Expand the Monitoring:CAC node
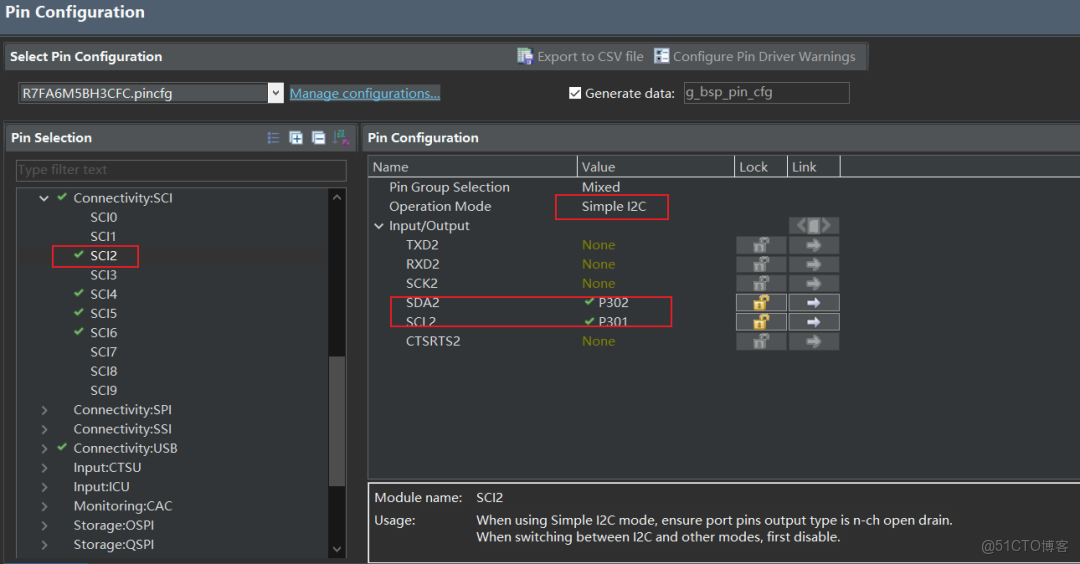The width and height of the screenshot is (1080, 564). pos(44,507)
